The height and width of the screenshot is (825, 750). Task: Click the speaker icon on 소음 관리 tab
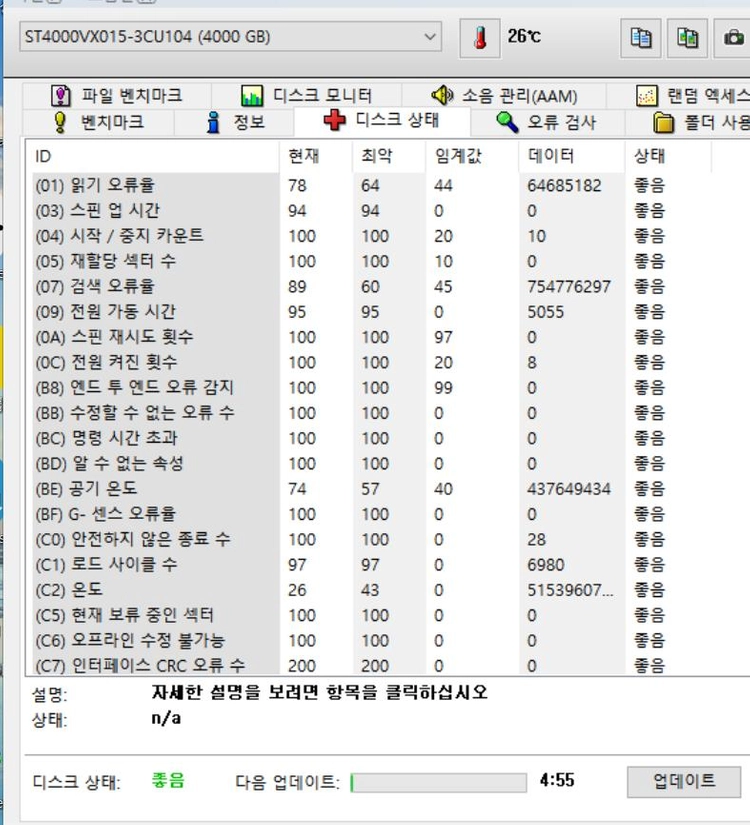(442, 95)
